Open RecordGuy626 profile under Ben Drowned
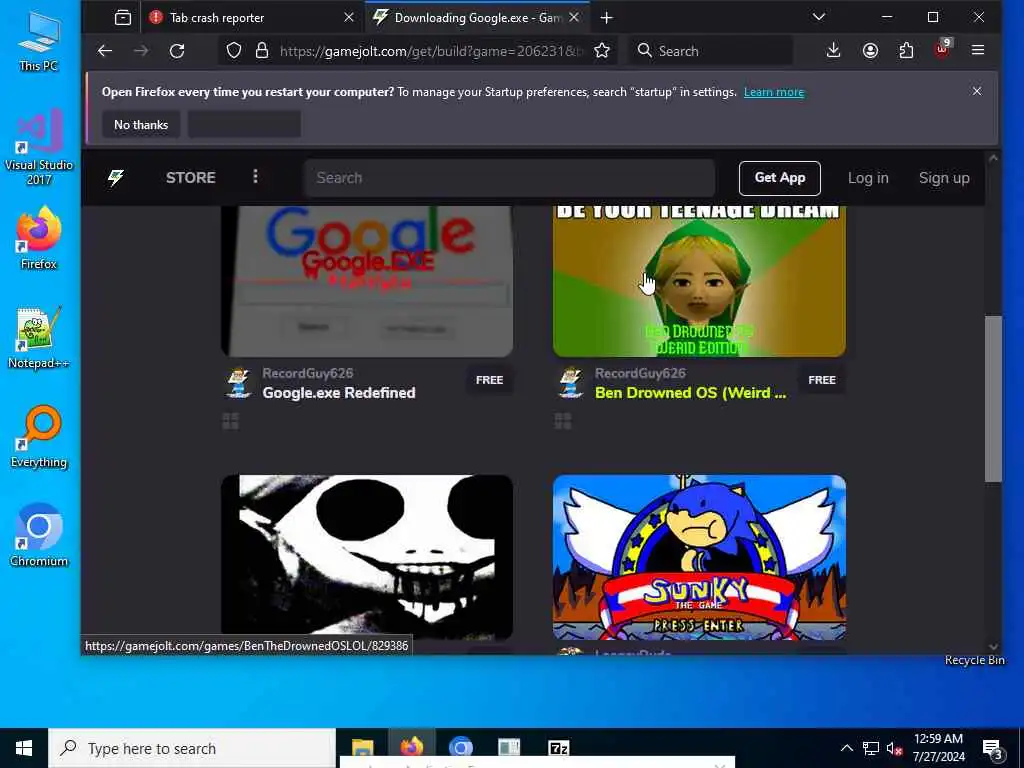The width and height of the screenshot is (1024, 768). tap(640, 373)
